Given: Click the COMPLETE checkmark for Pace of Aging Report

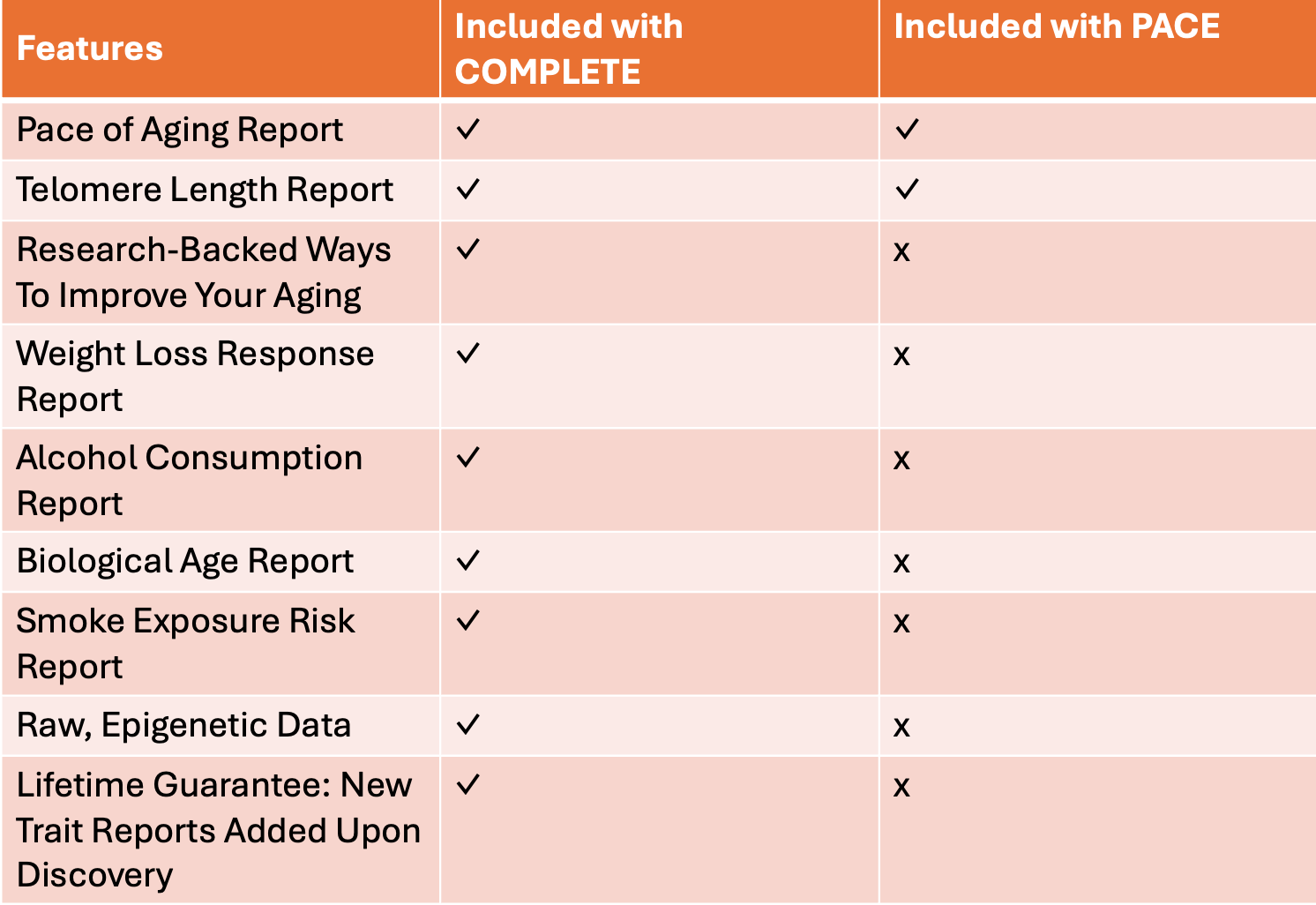Looking at the screenshot, I should coord(468,130).
